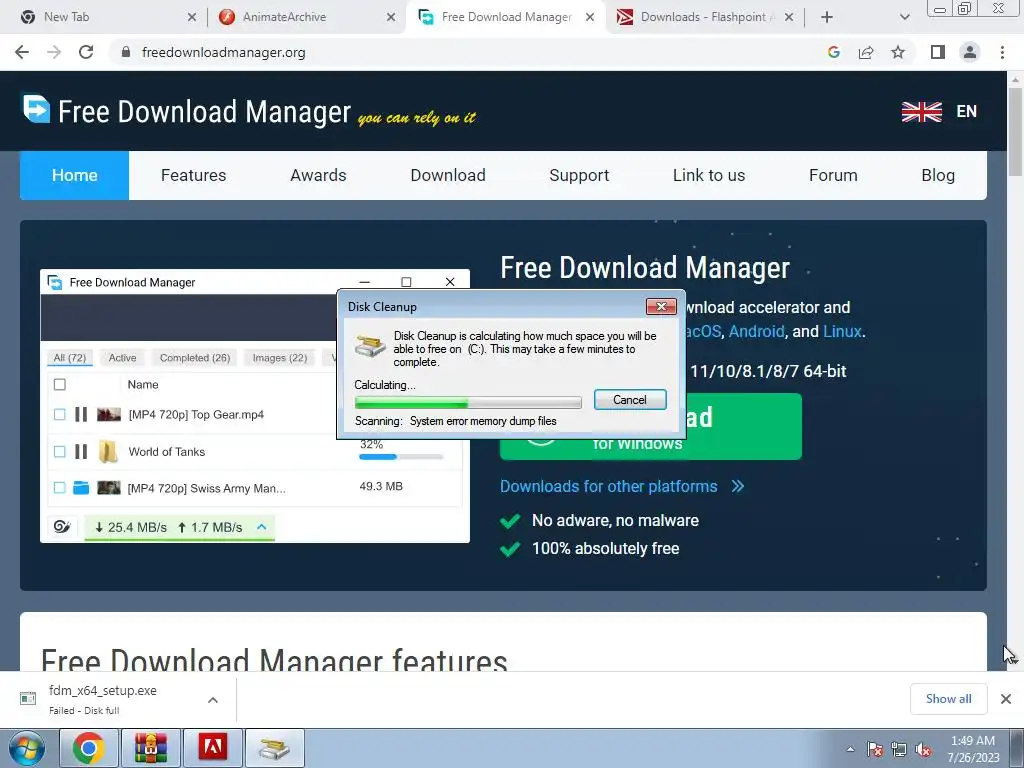Viewport: 1024px width, 768px height.
Task: Open the Awards nav item
Action: pos(318,175)
